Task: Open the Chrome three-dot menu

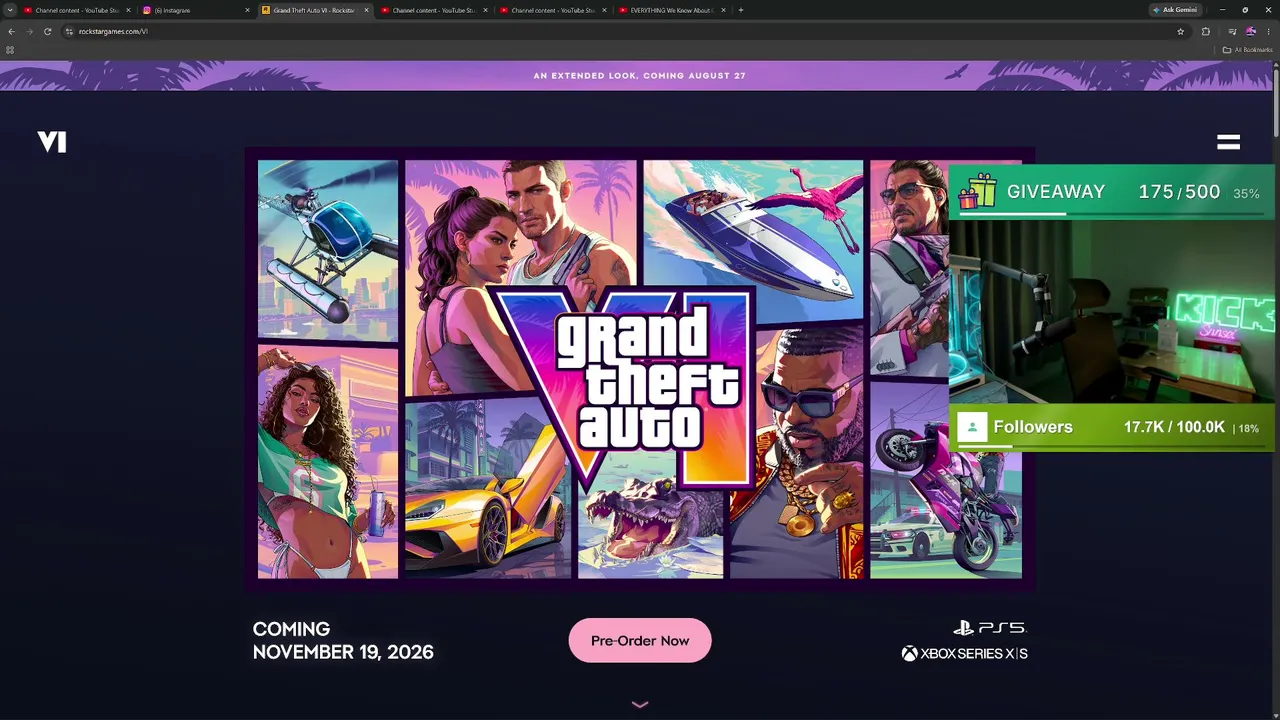Action: [x=1268, y=31]
